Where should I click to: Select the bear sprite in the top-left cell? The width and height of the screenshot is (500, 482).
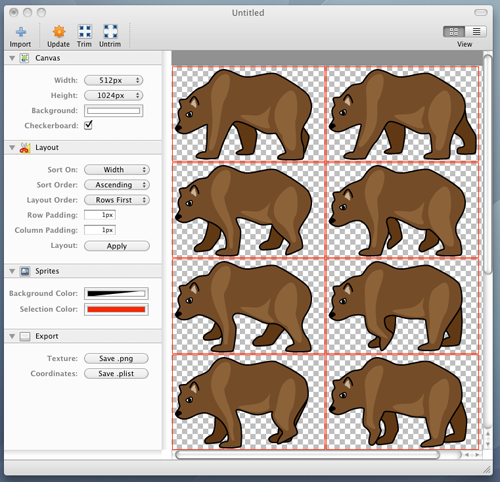(x=248, y=114)
